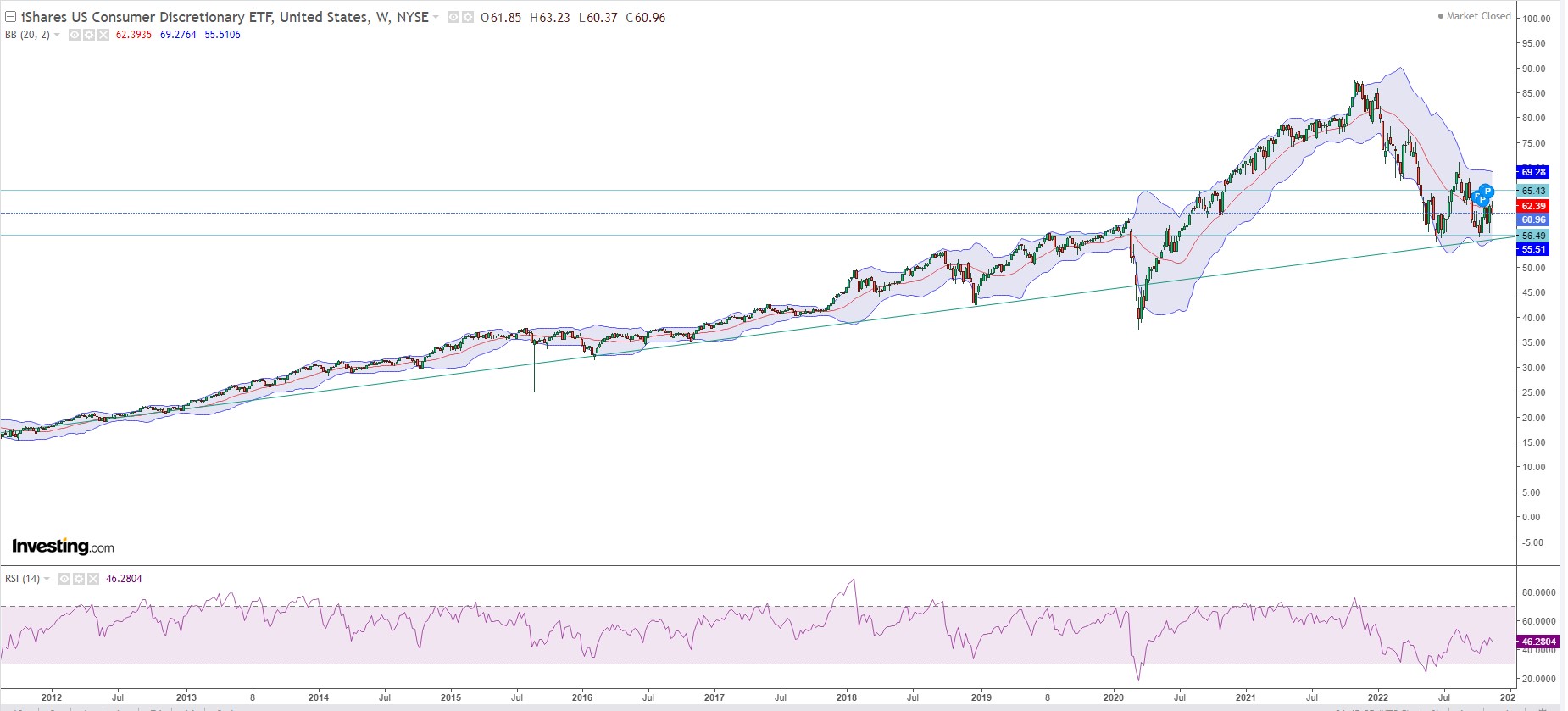Open the RSI settings gear icon
Viewport: 1568px width, 711px height.
79,579
